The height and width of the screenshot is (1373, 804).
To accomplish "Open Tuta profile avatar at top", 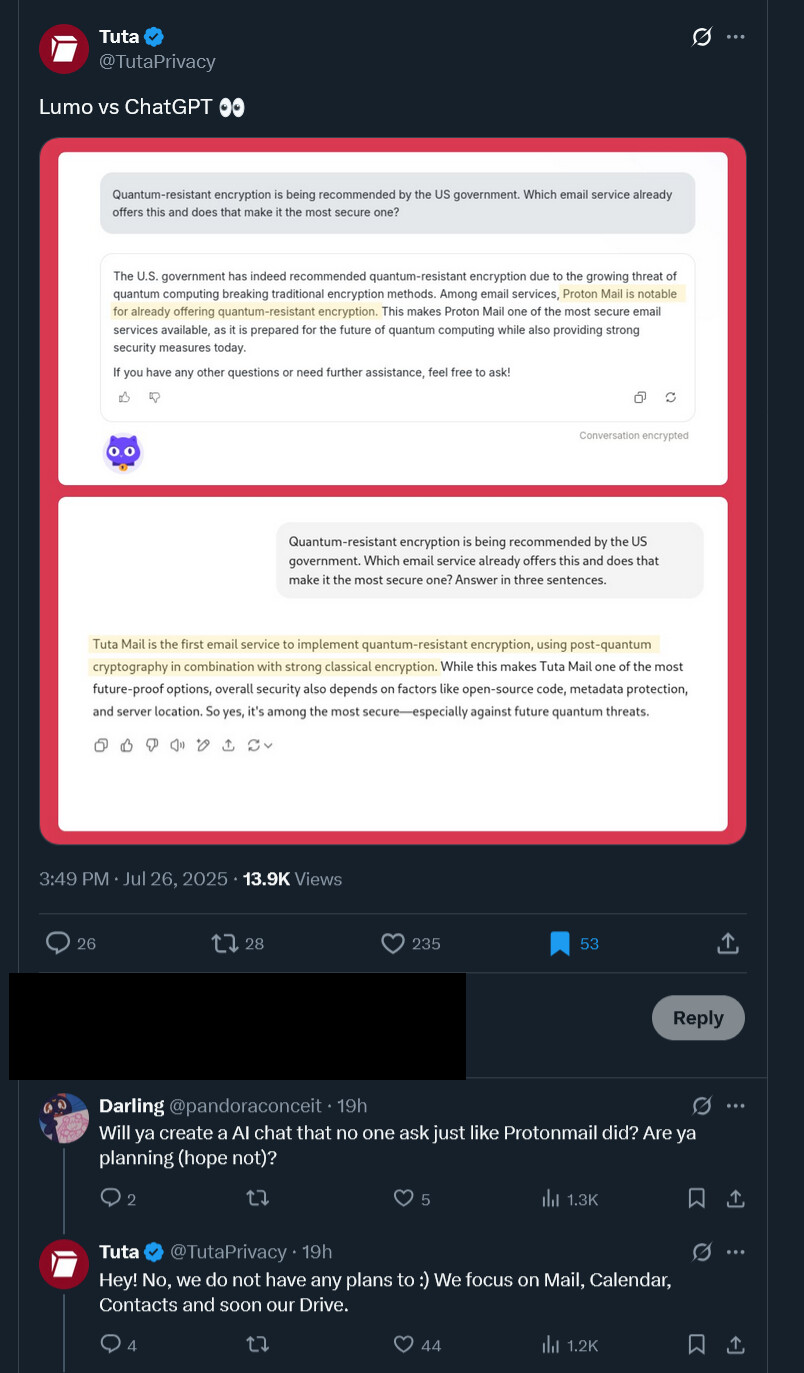I will [64, 49].
